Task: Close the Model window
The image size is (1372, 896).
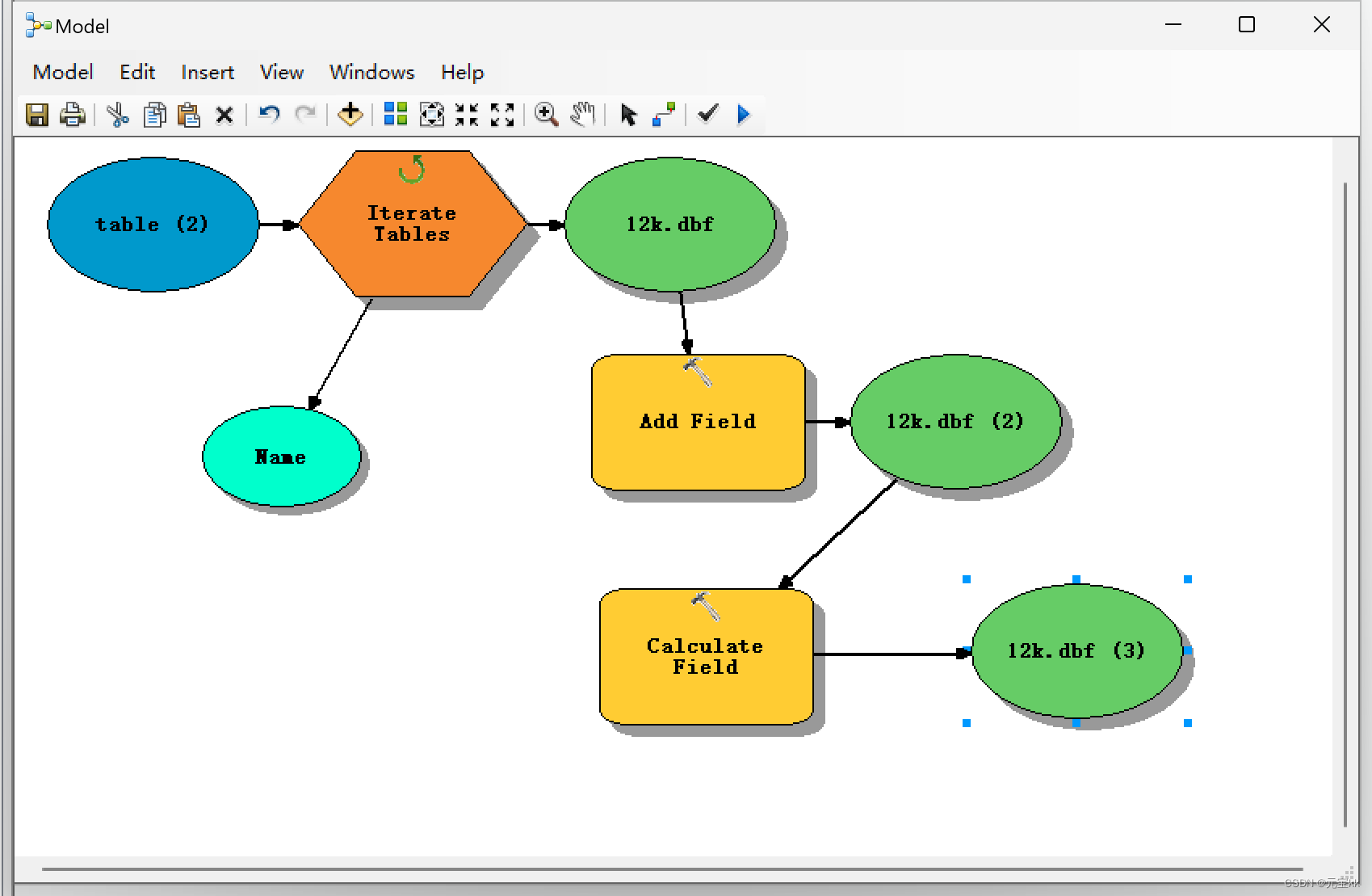Action: click(x=1322, y=25)
